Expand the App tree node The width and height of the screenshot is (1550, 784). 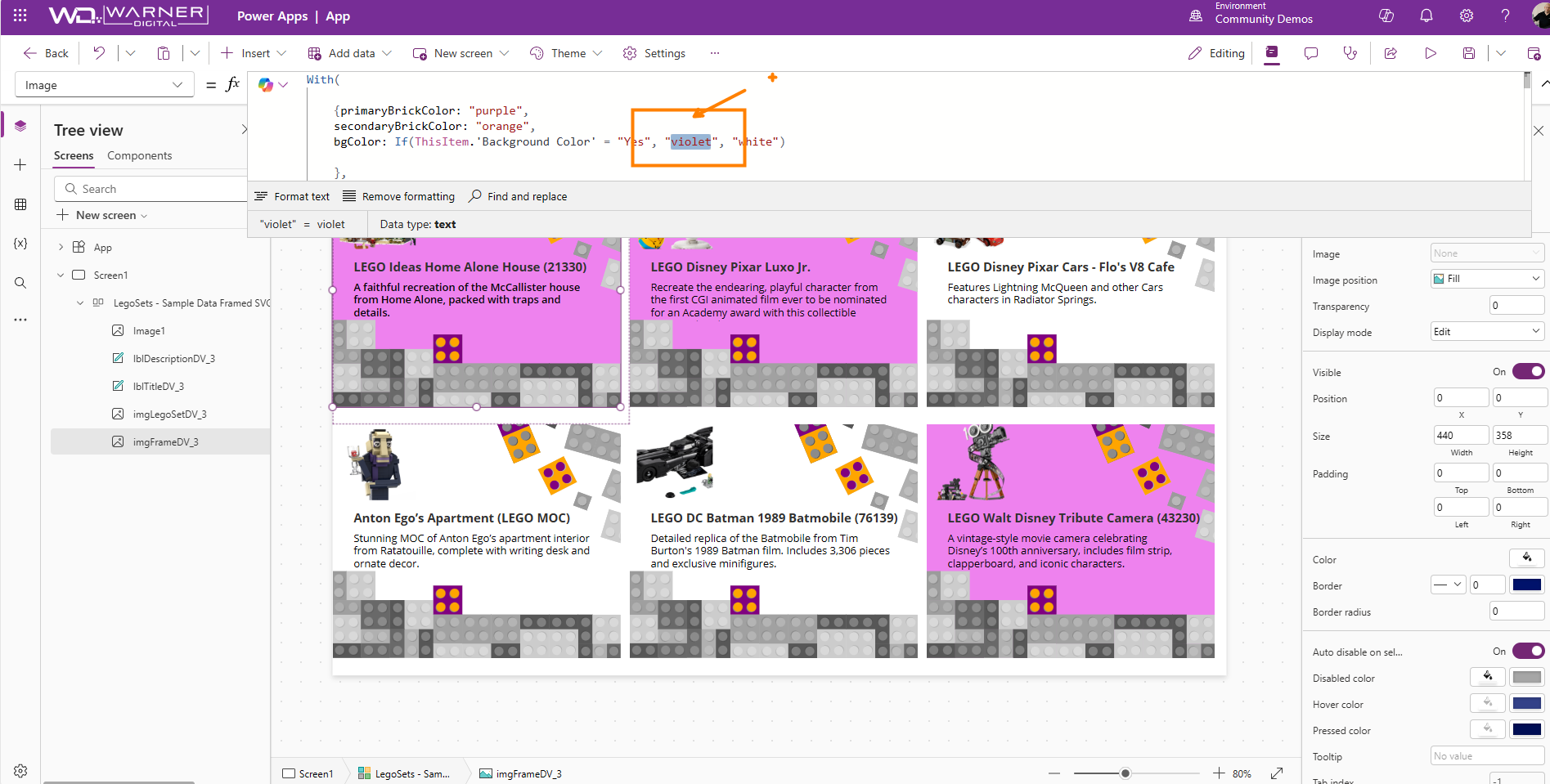[61, 247]
